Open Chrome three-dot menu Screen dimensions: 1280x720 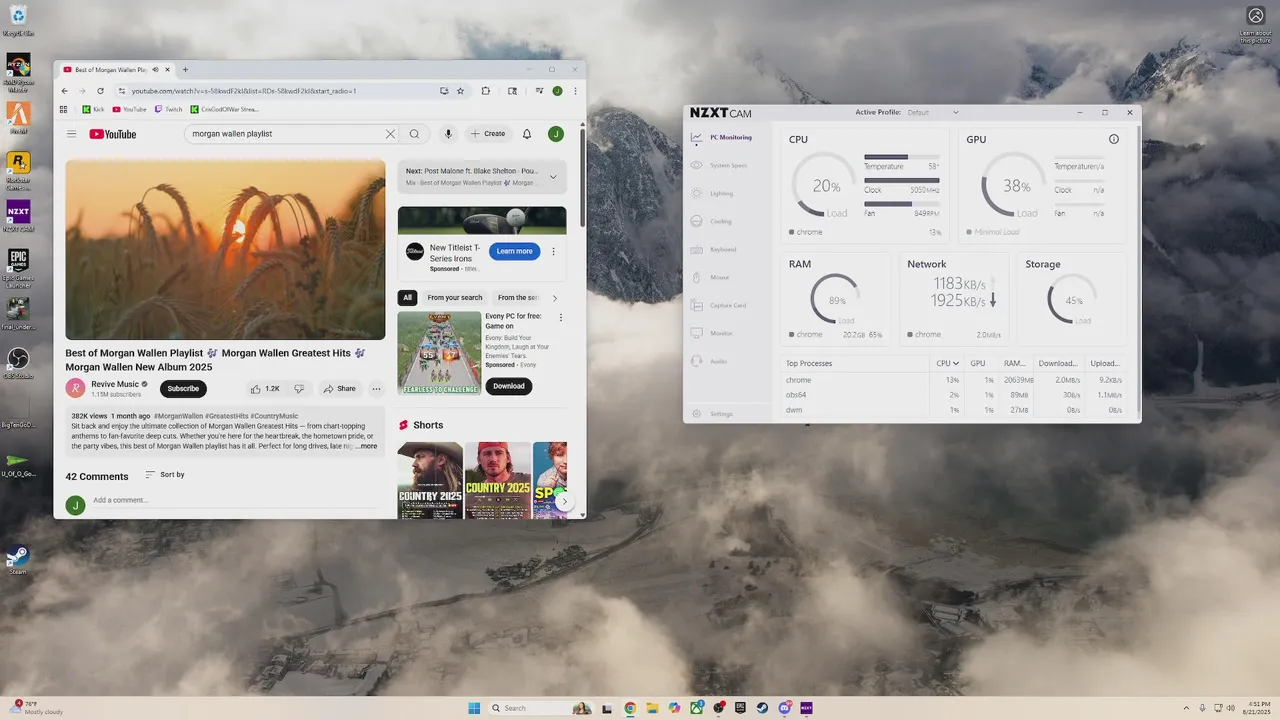574,91
